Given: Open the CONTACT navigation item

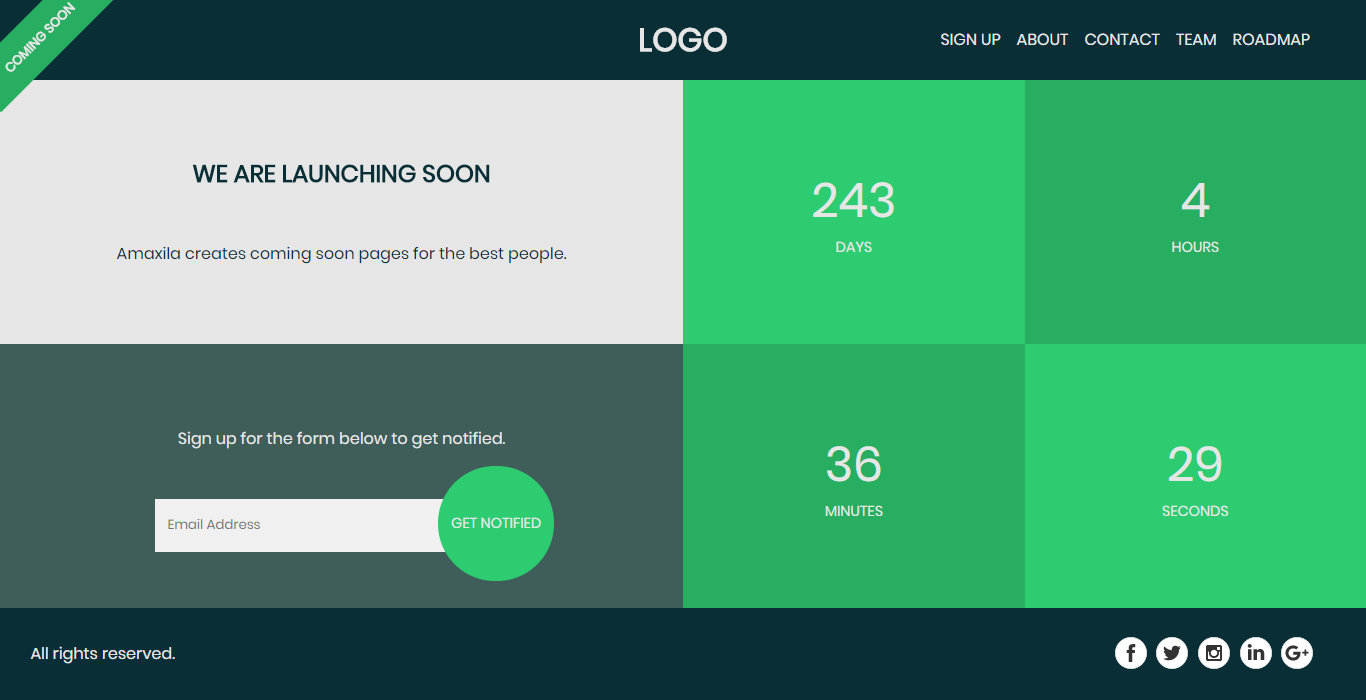Looking at the screenshot, I should coord(1122,39).
